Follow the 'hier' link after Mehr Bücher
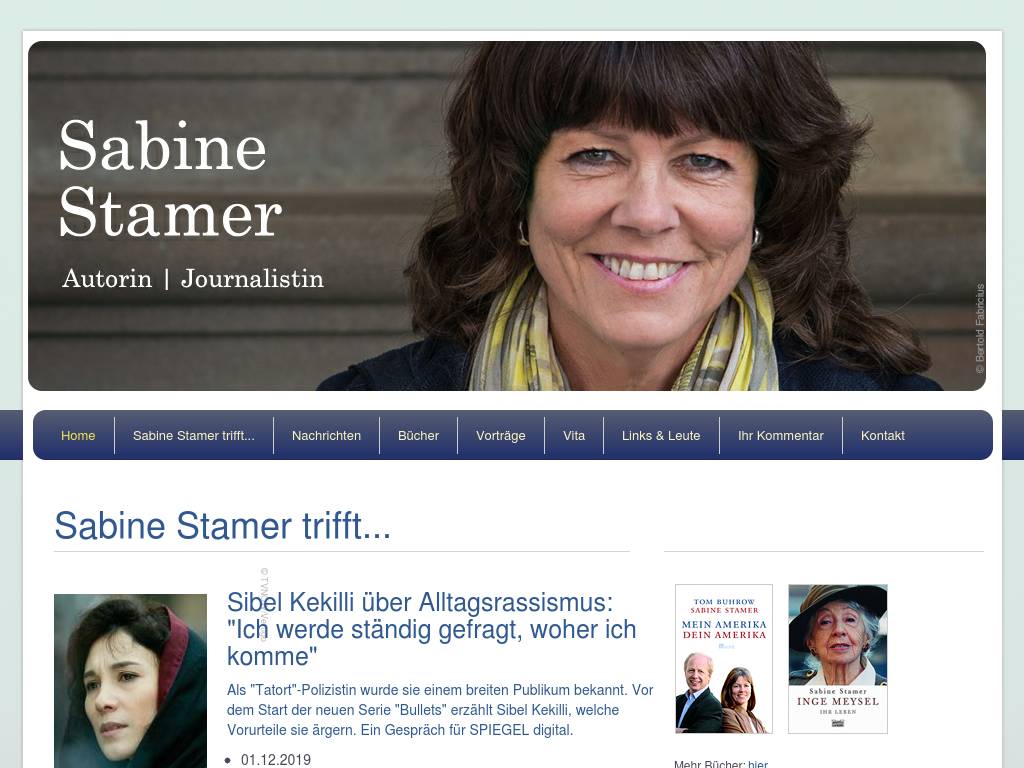Image resolution: width=1024 pixels, height=768 pixels. point(758,763)
